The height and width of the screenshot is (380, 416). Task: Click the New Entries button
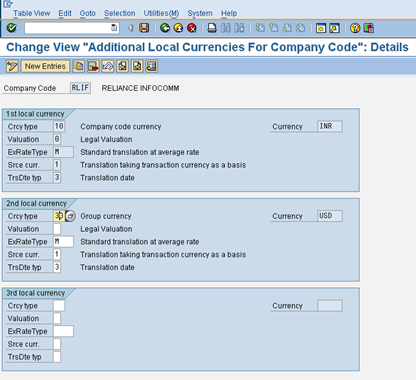(x=45, y=66)
